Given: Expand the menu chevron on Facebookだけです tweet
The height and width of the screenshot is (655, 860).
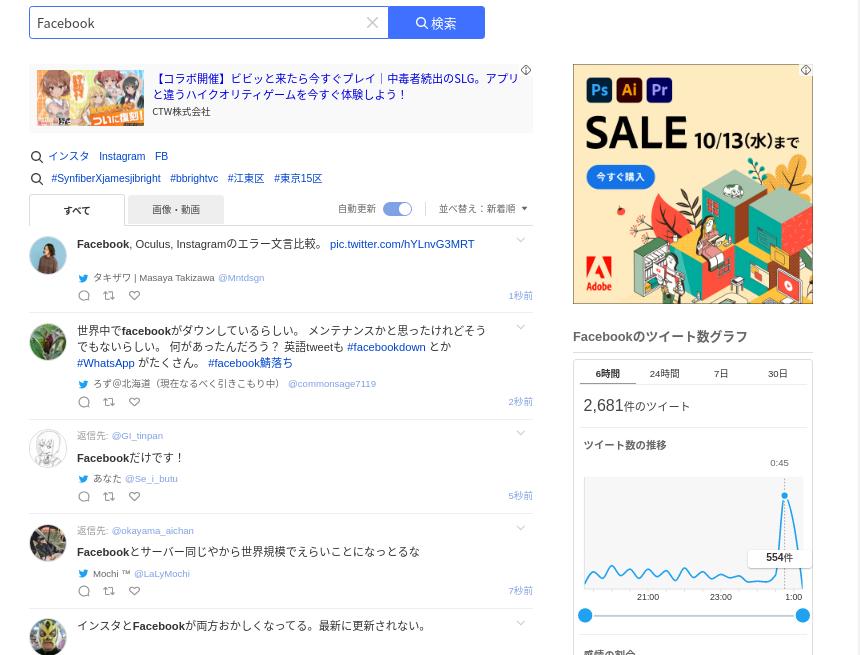Looking at the screenshot, I should click(520, 433).
